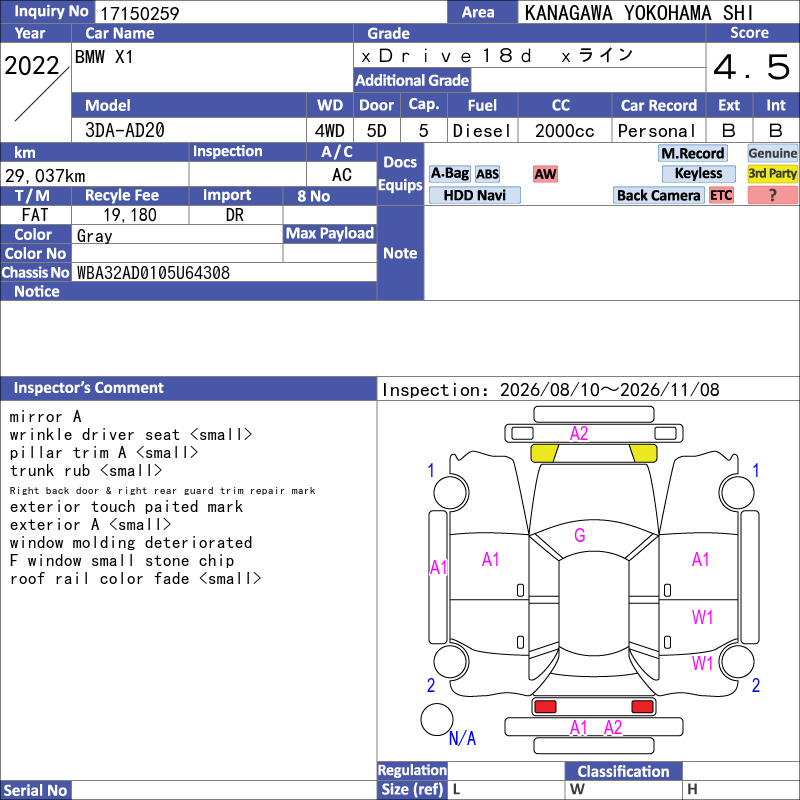Screen dimensions: 800x800
Task: Click the upper W1 mark on right rear door
Action: [x=702, y=617]
